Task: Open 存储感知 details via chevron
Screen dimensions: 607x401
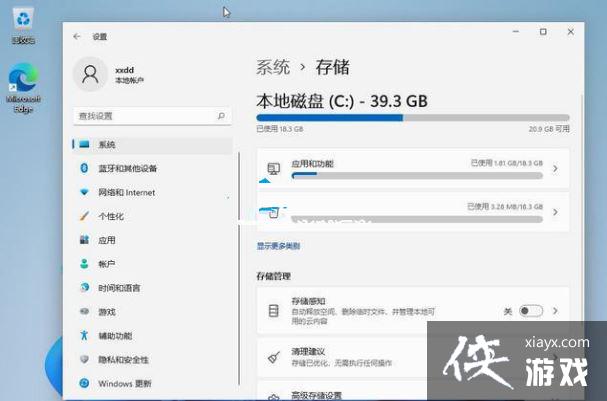Action: pyautogui.click(x=555, y=311)
